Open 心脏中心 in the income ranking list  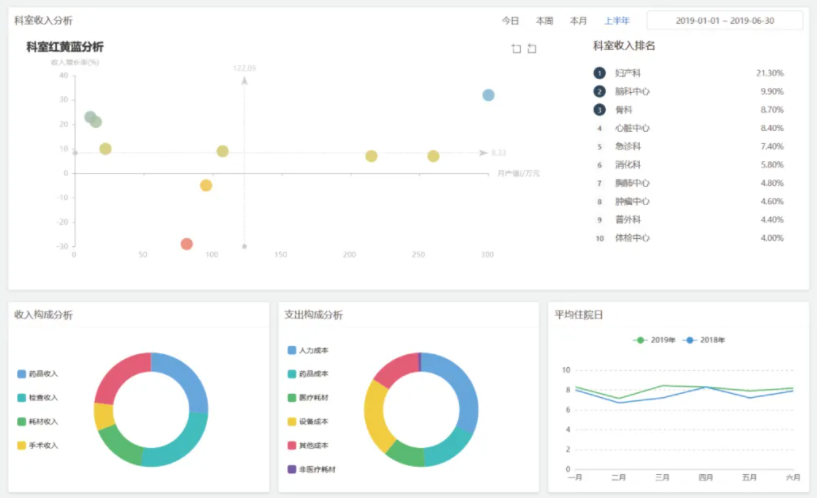pos(632,128)
